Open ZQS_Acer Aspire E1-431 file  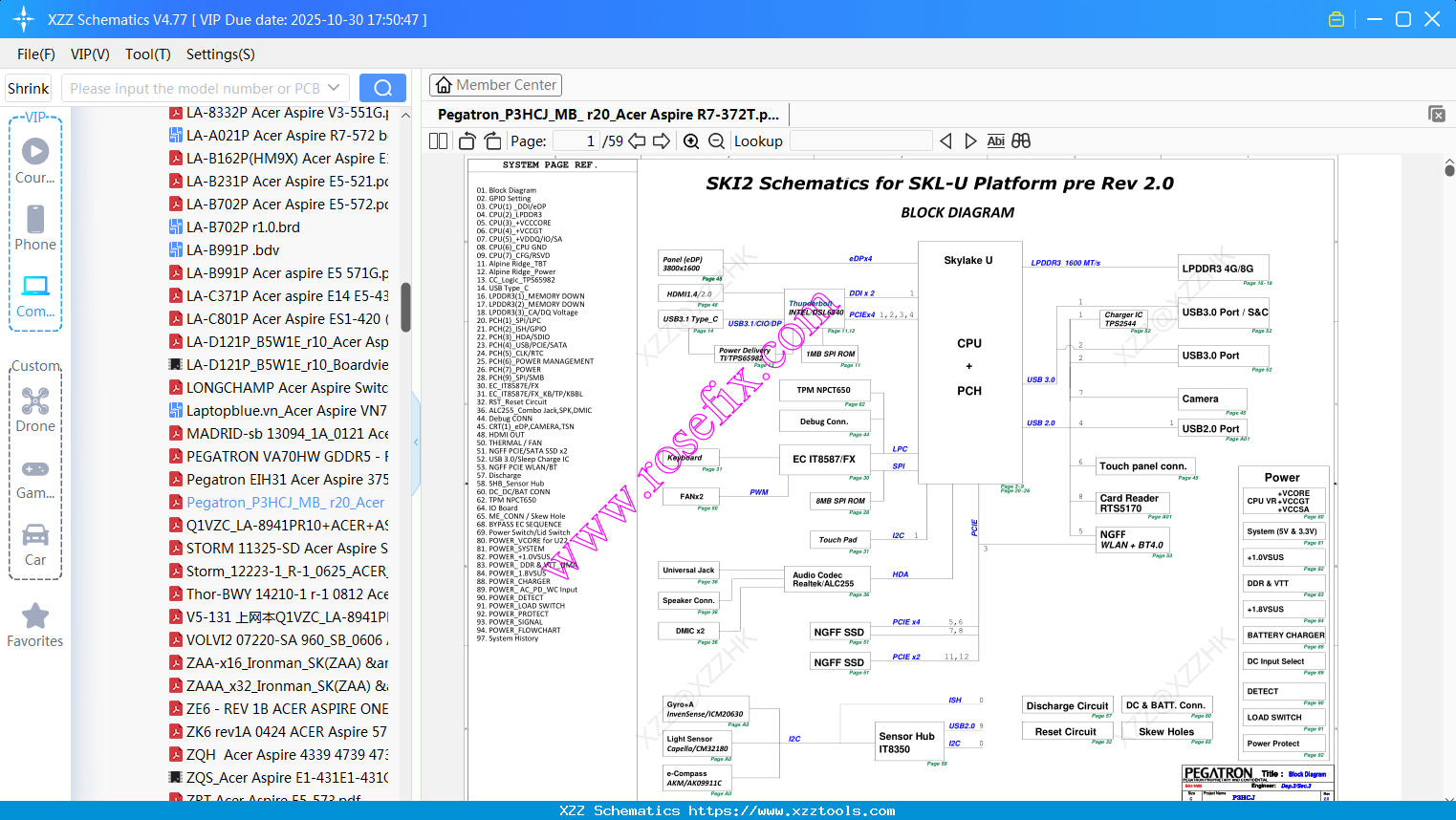[x=279, y=778]
